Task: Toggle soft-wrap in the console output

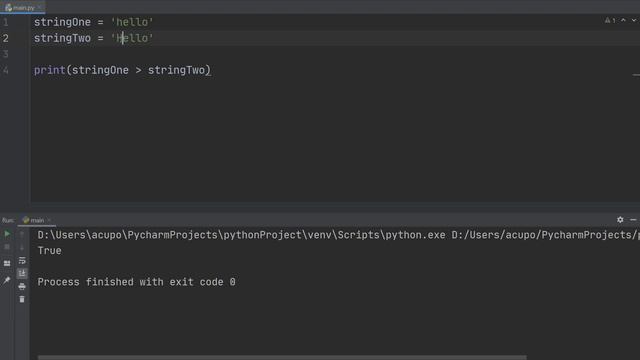Action: point(22,260)
